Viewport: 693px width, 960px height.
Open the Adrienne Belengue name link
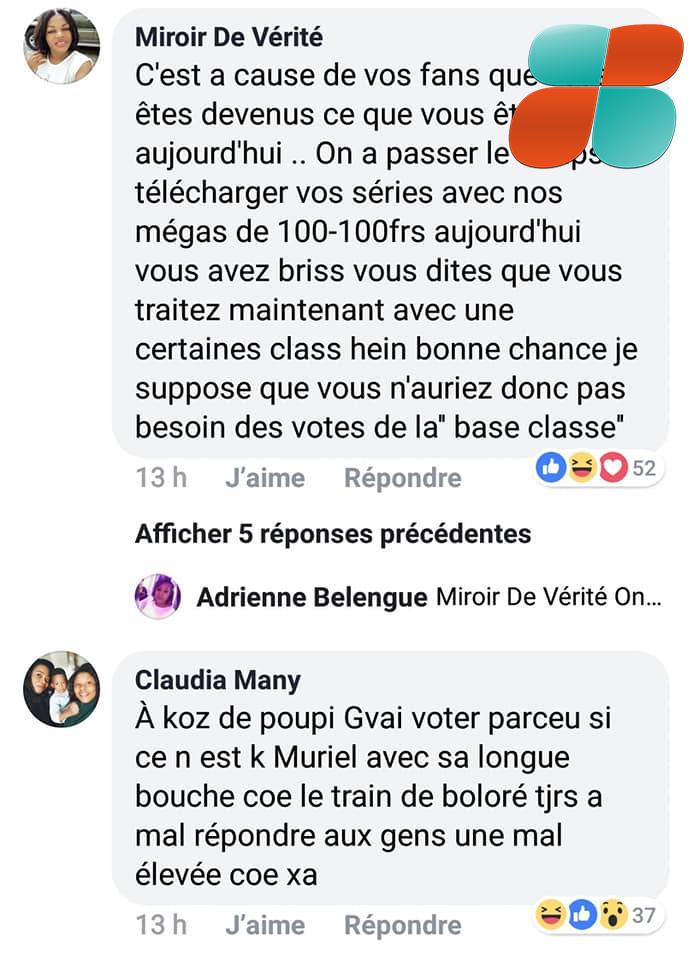(311, 598)
